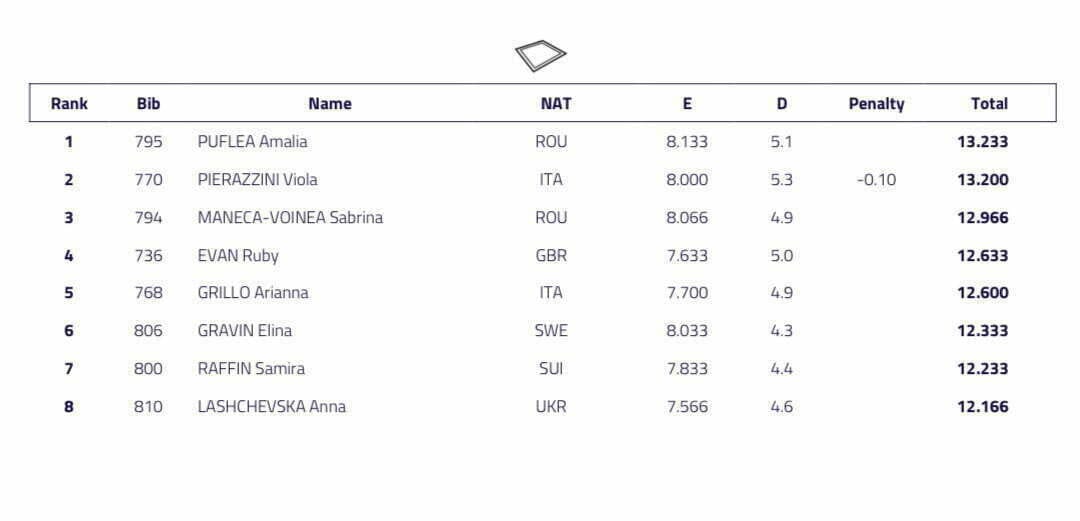The height and width of the screenshot is (521, 1080).
Task: Click the winning total 13.233
Action: [x=982, y=142]
